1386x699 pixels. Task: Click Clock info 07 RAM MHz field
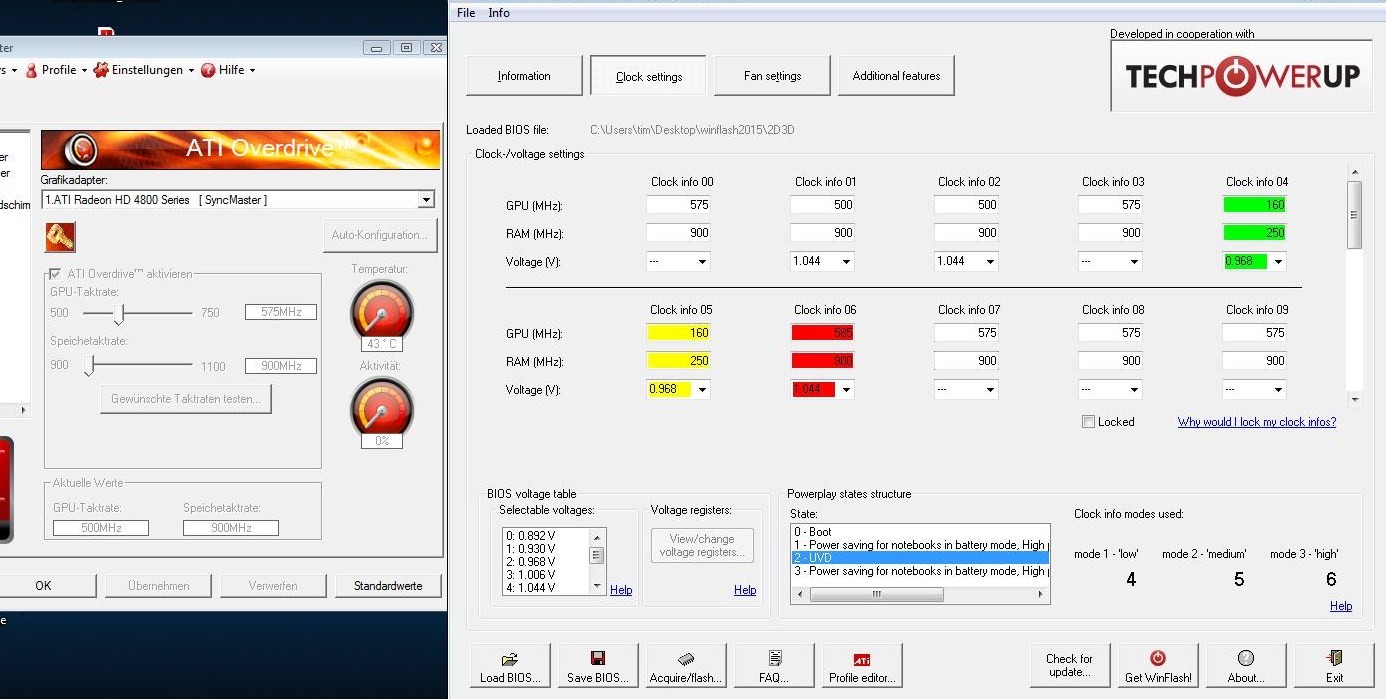tap(966, 361)
